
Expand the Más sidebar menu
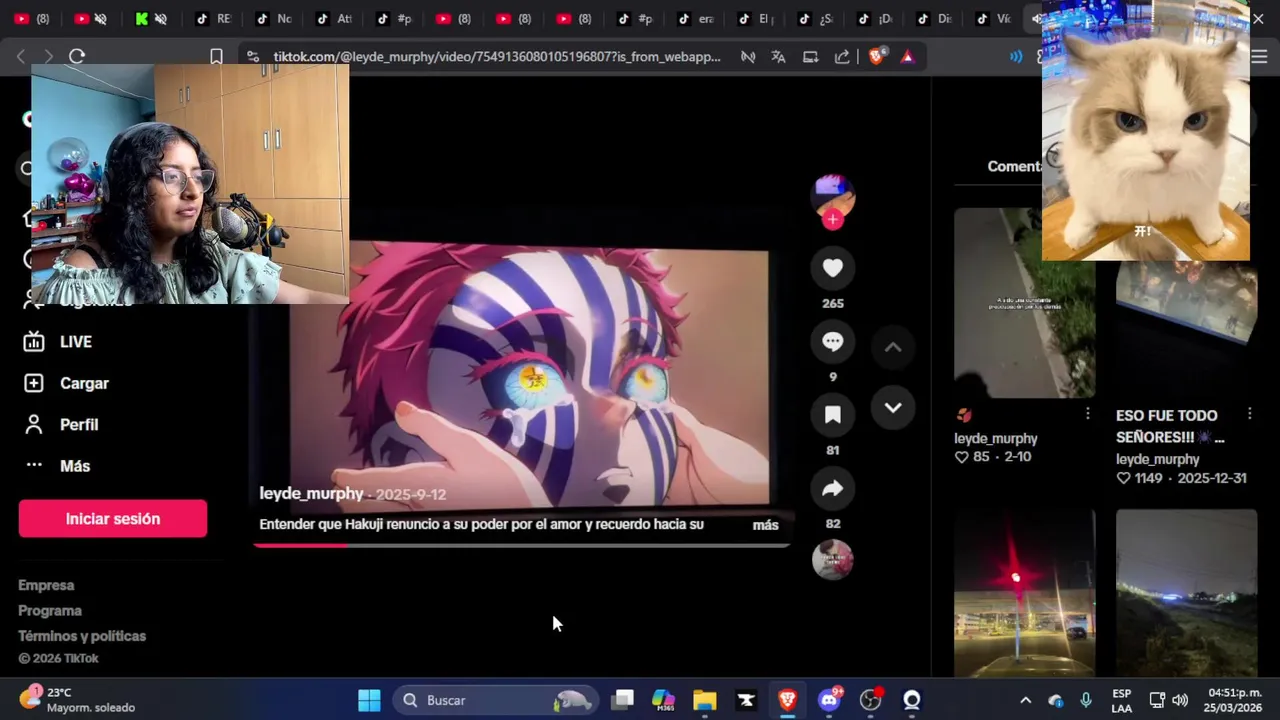75,466
